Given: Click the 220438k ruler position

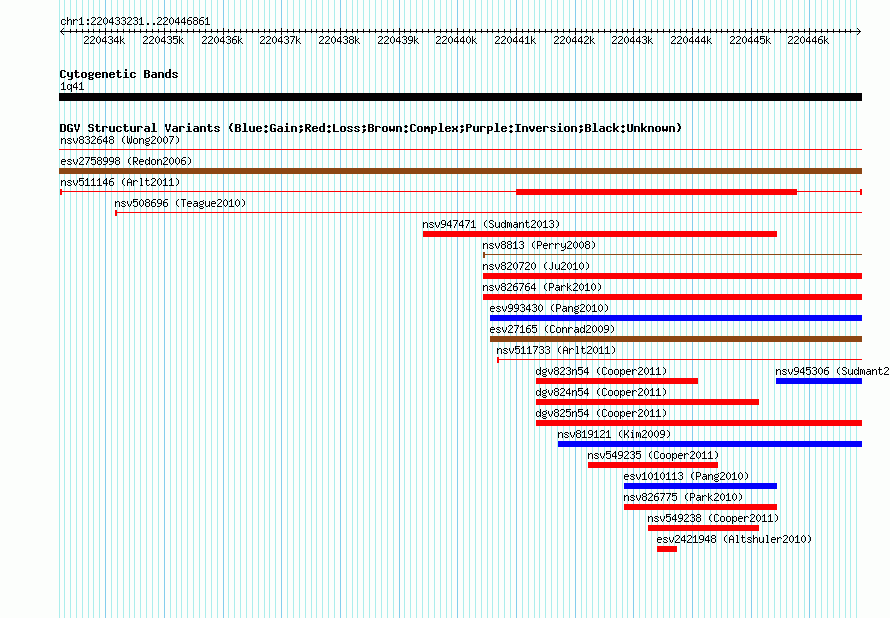Looking at the screenshot, I should click(x=339, y=40).
